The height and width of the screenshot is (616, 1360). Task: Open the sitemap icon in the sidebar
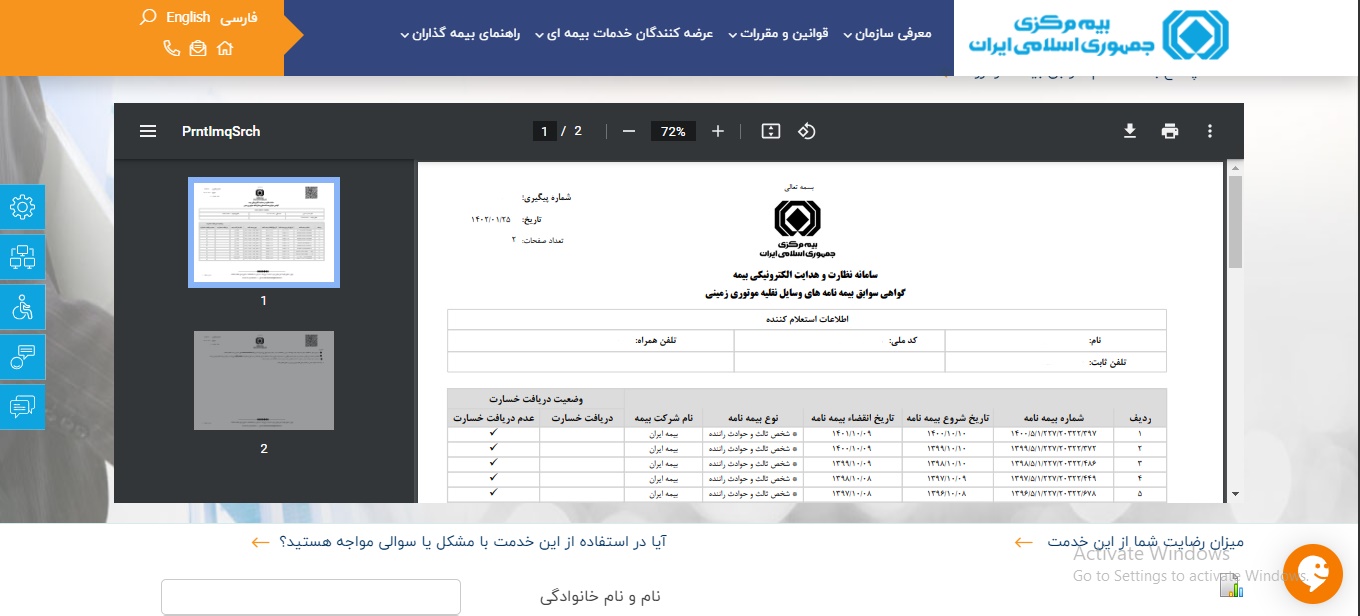click(21, 257)
